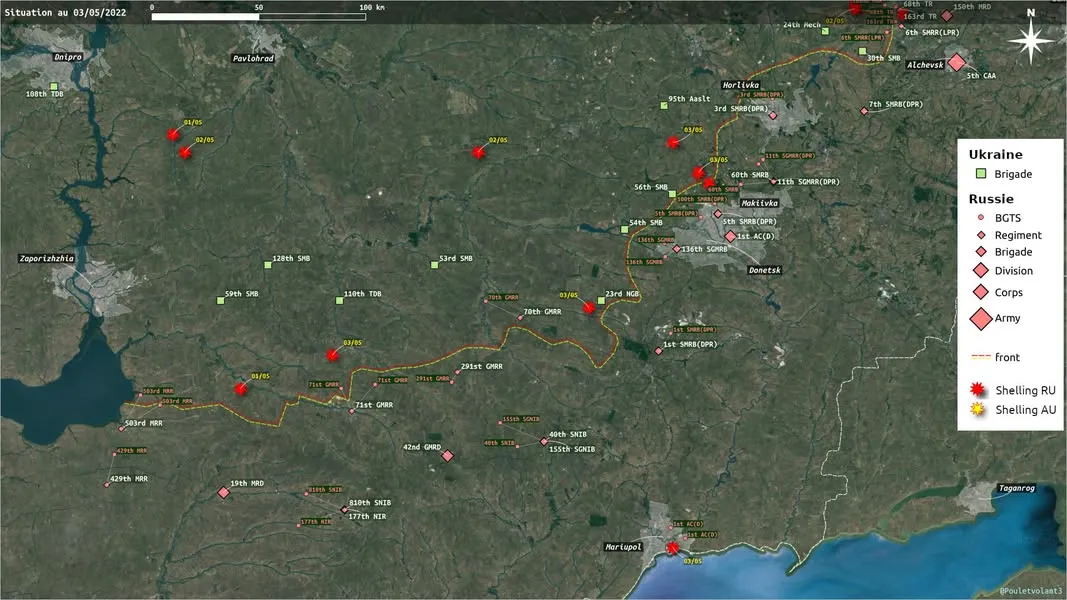Select the 5th CAA army diamond at Alchevsk
This screenshot has width=1067, height=600.
click(957, 63)
